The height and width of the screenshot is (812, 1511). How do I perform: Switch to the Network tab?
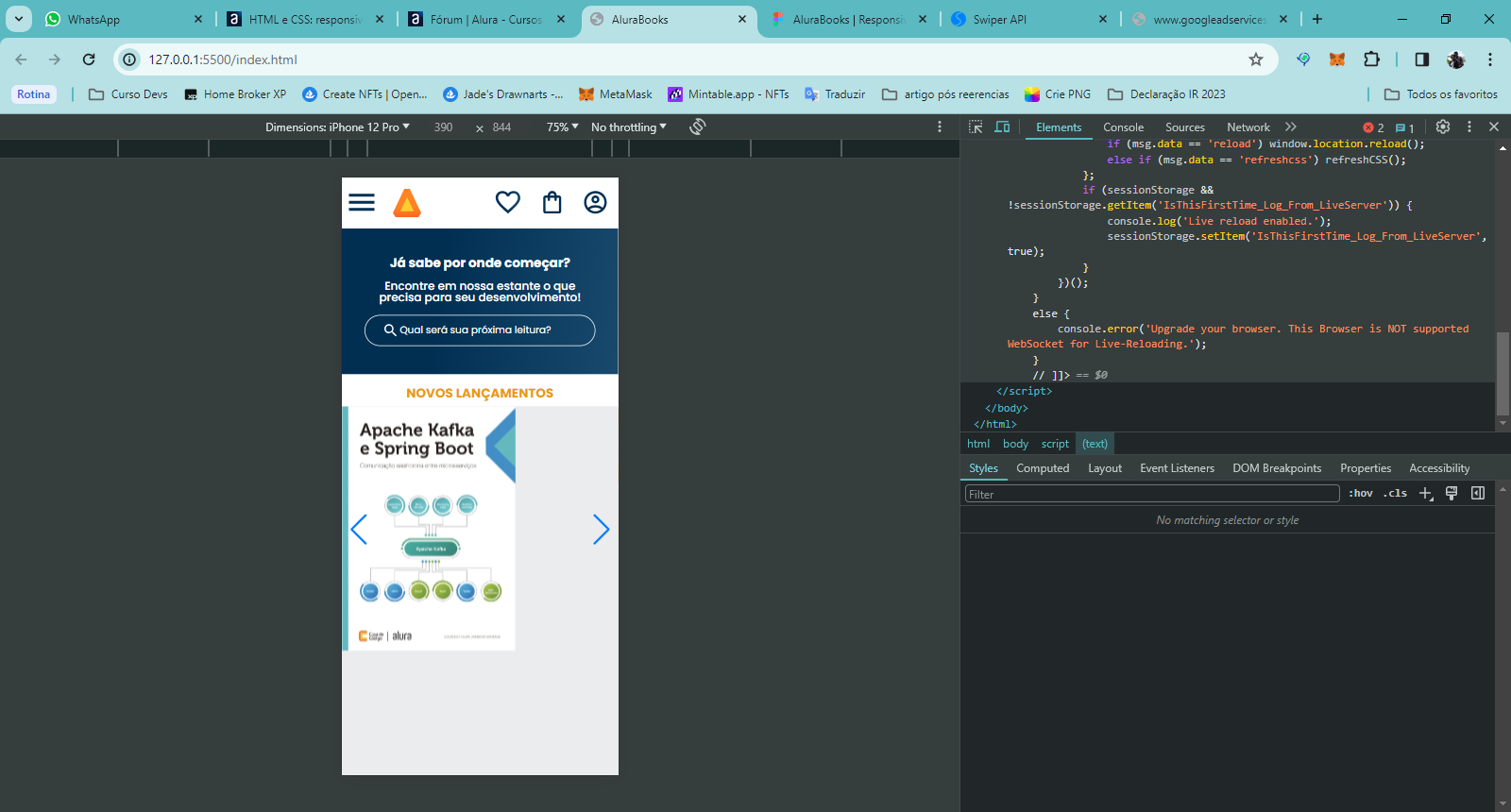[1248, 127]
